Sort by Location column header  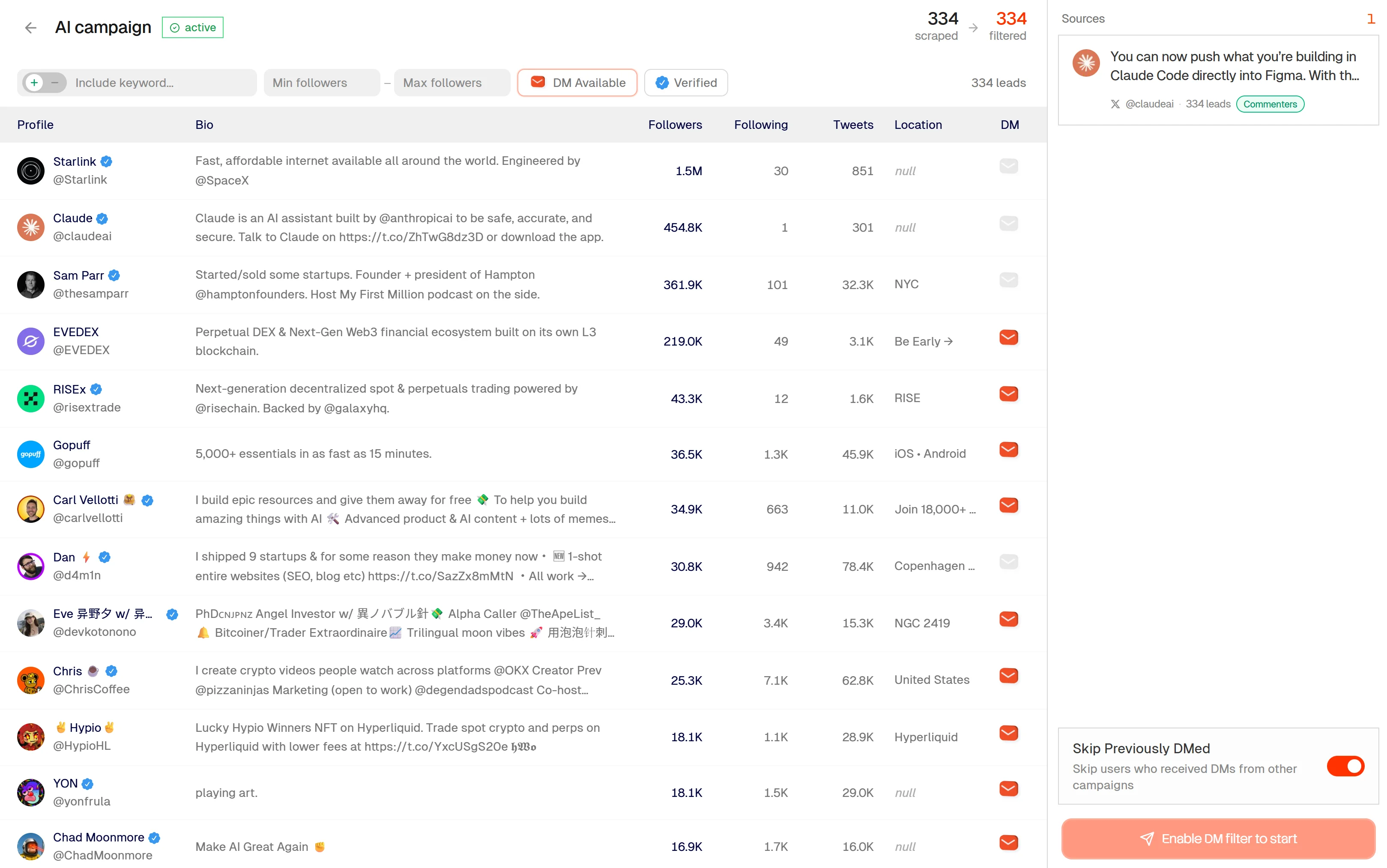point(918,125)
